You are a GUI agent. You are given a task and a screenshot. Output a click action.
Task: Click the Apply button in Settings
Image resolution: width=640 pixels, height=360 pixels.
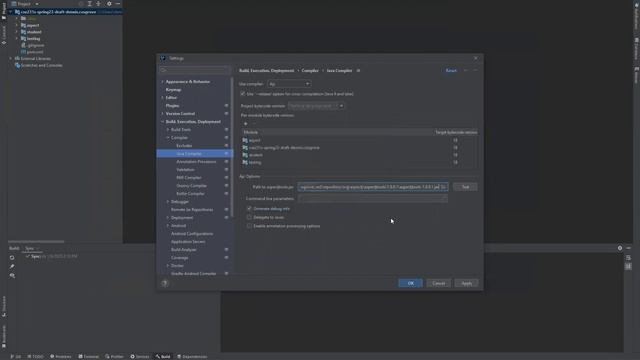coord(467,283)
